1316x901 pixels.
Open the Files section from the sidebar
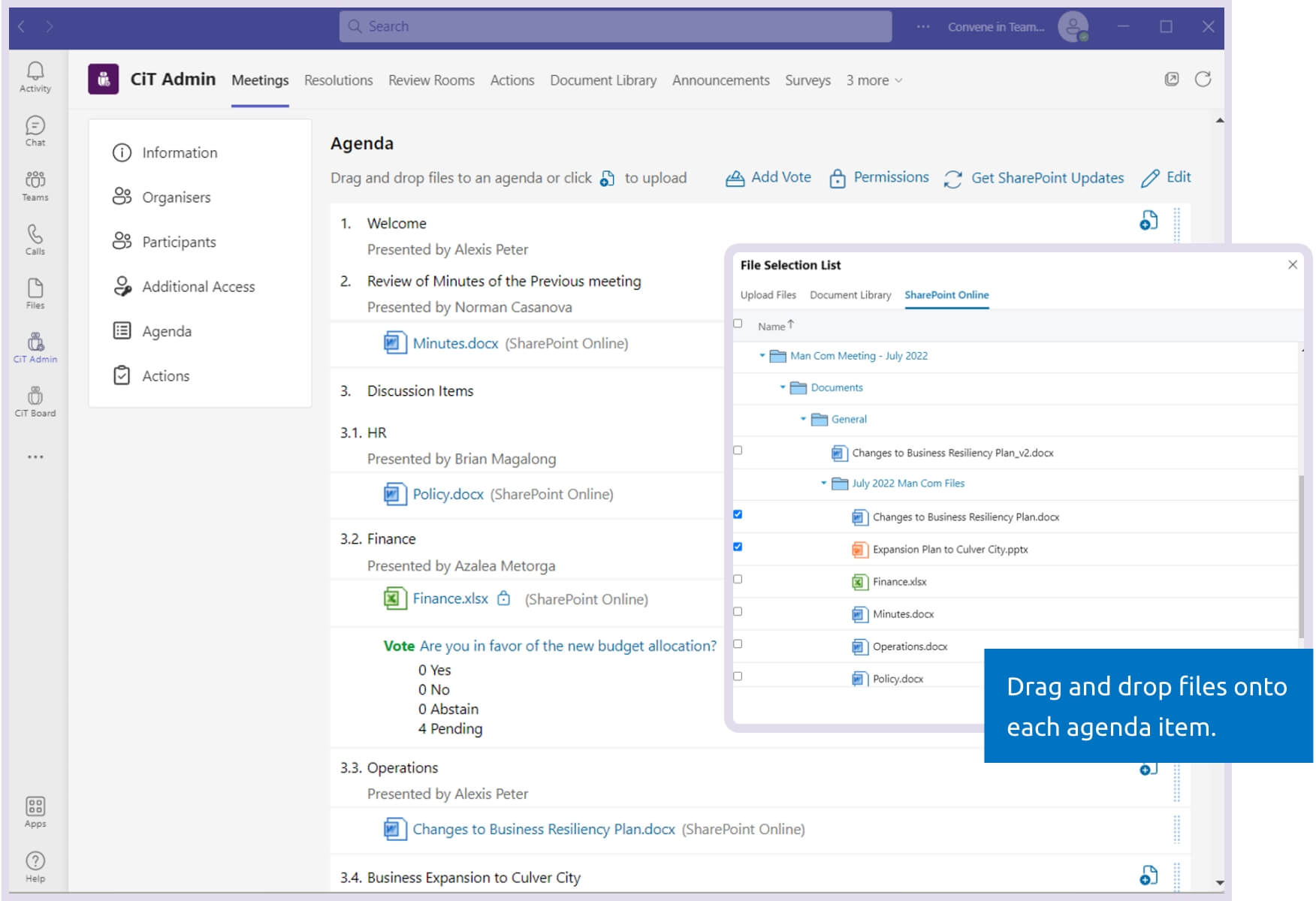35,294
